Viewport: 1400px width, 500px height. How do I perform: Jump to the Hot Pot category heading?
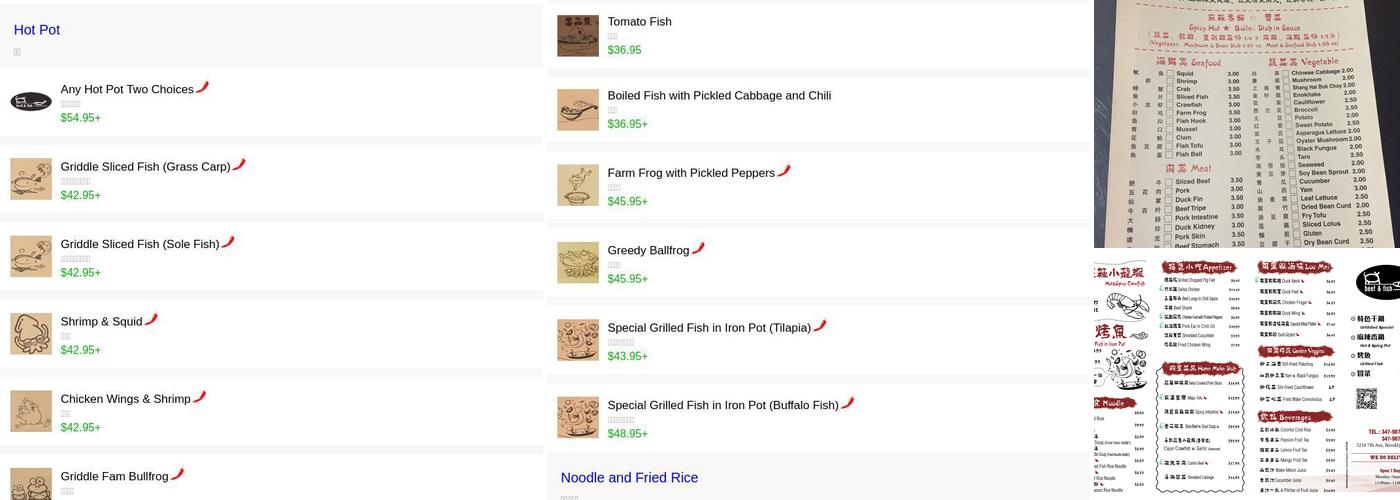point(37,30)
